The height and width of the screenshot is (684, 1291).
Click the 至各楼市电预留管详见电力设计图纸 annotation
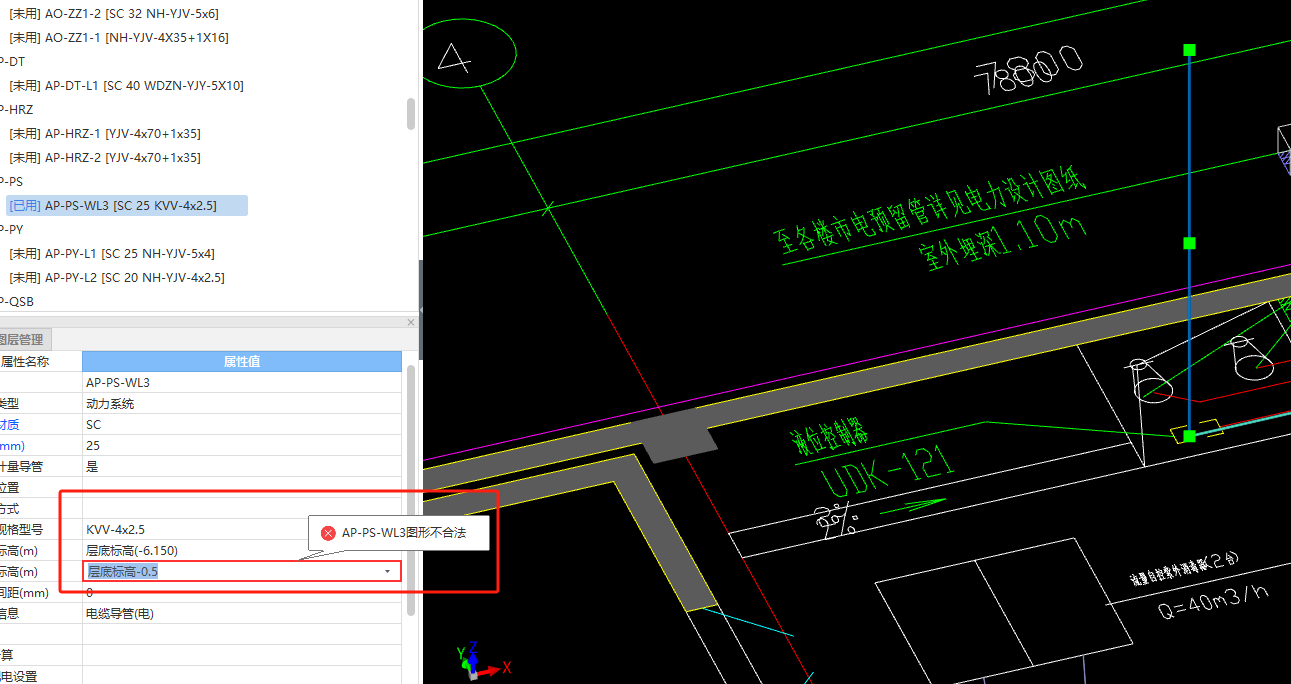point(928,212)
